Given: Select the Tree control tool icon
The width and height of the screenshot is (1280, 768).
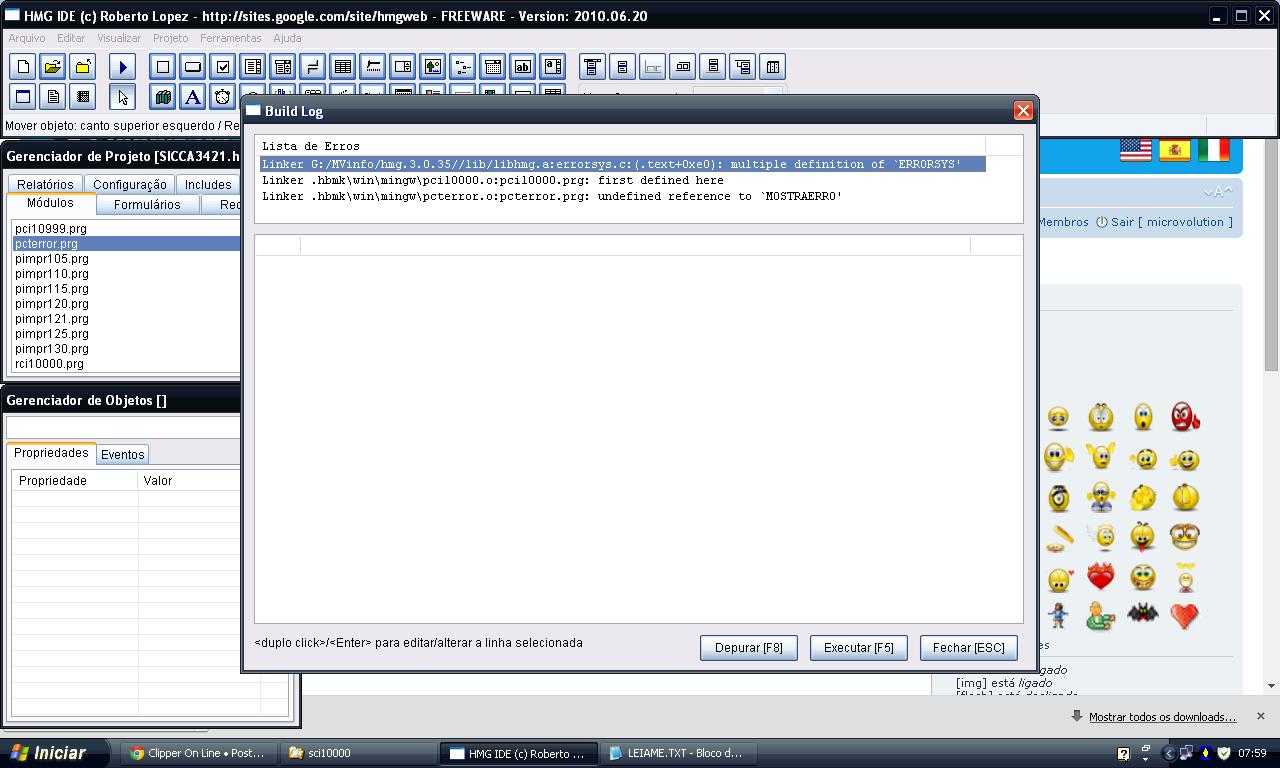Looking at the screenshot, I should [x=463, y=67].
